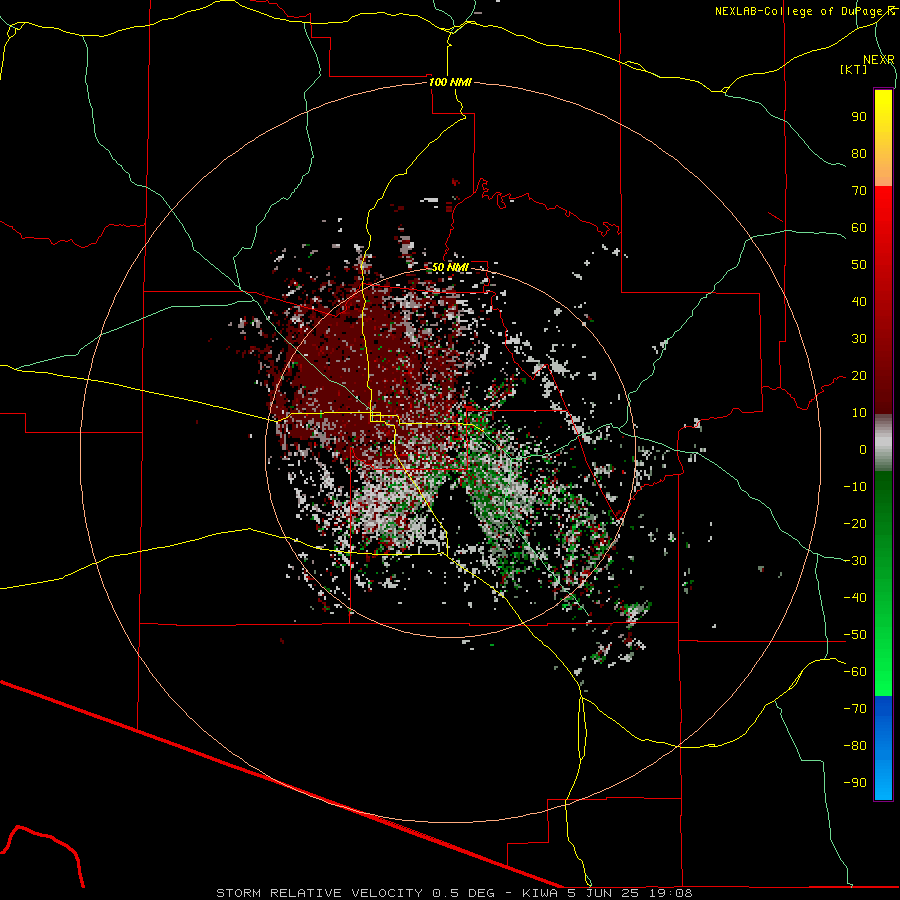Screen dimensions: 900x900
Task: Select the 10 value on velocity scale
Action: 859,413
